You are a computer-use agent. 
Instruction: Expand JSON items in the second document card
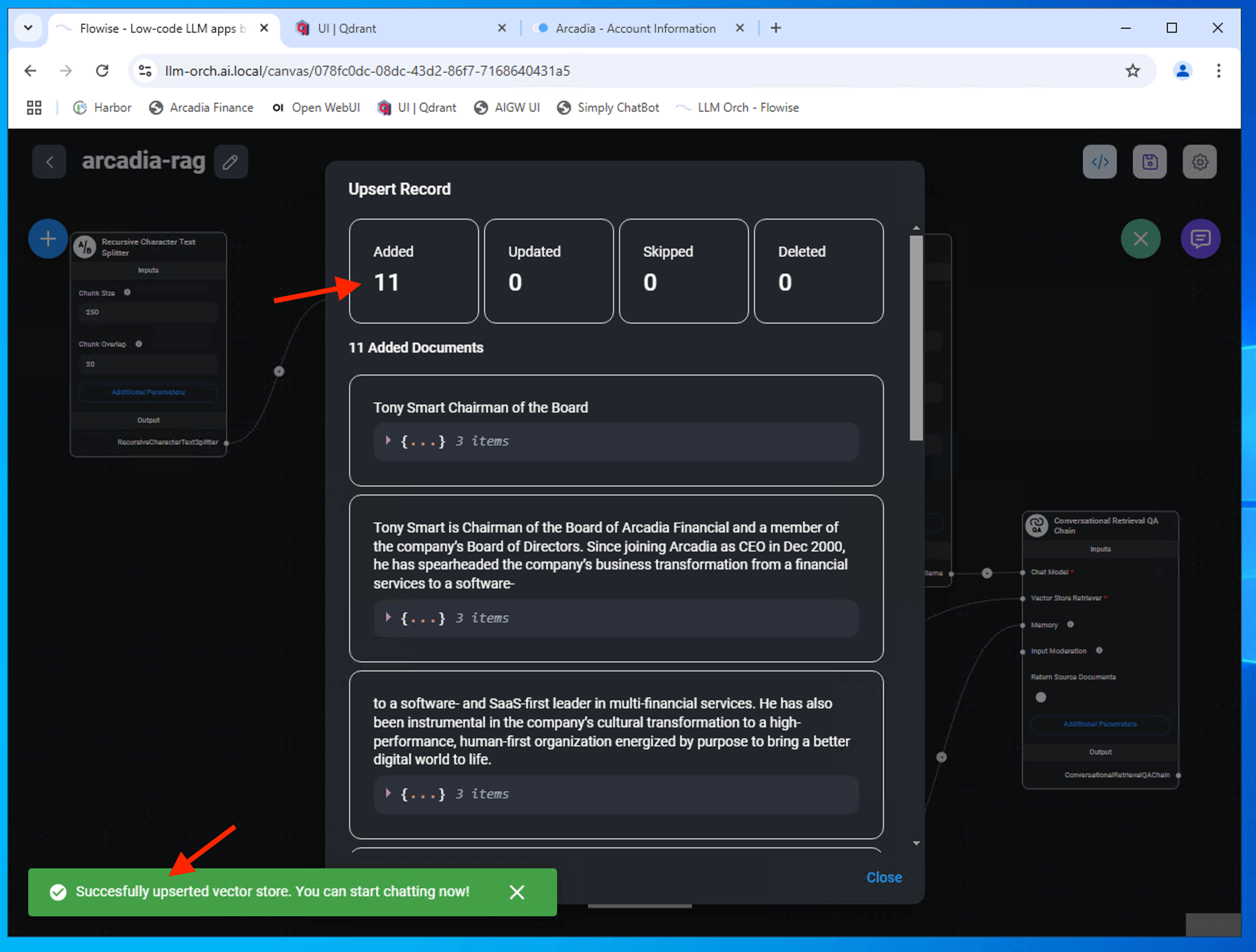(x=388, y=617)
